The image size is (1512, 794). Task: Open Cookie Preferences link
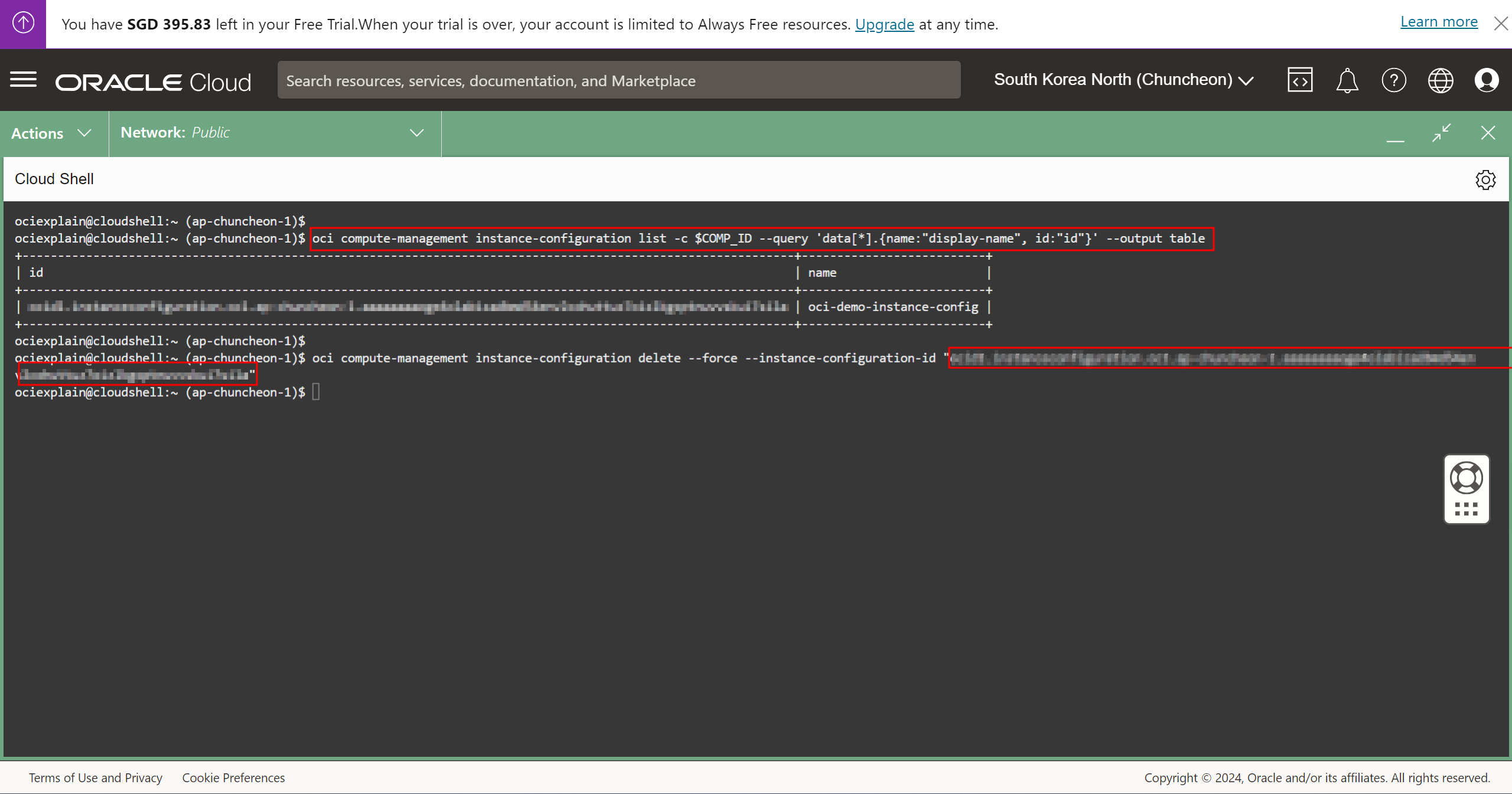(x=233, y=777)
